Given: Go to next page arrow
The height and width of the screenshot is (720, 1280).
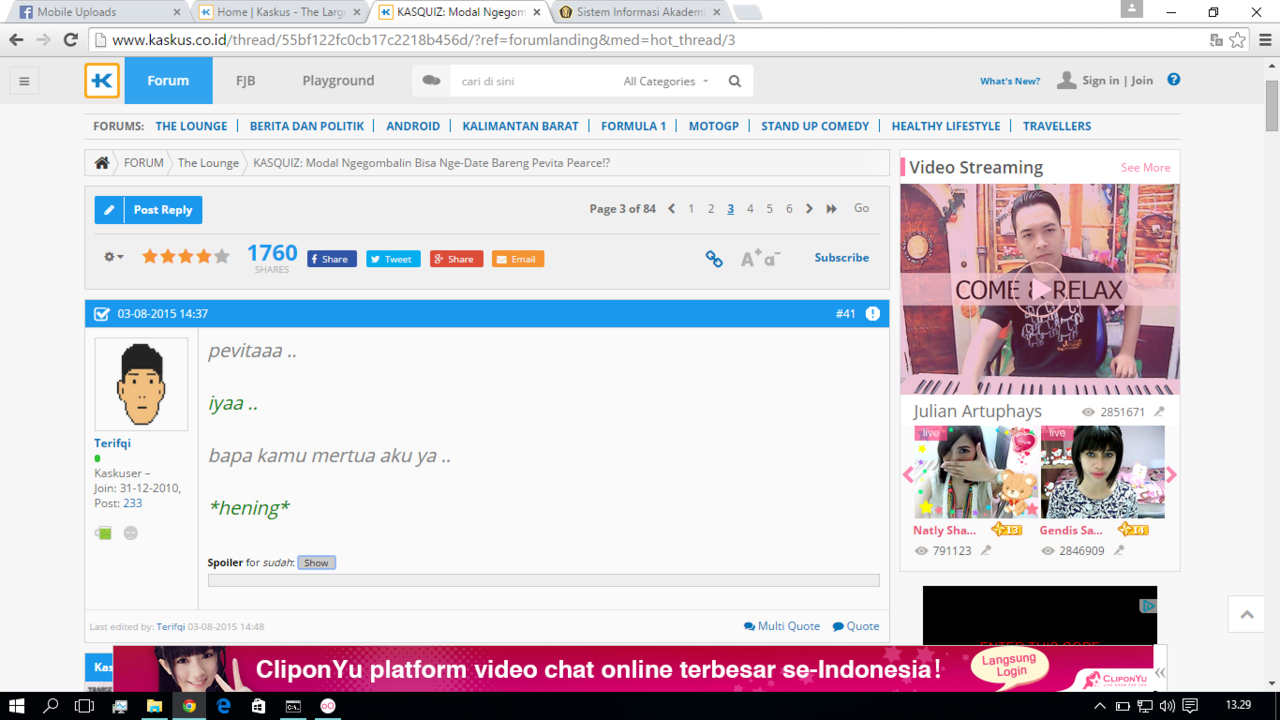Looking at the screenshot, I should tap(809, 209).
